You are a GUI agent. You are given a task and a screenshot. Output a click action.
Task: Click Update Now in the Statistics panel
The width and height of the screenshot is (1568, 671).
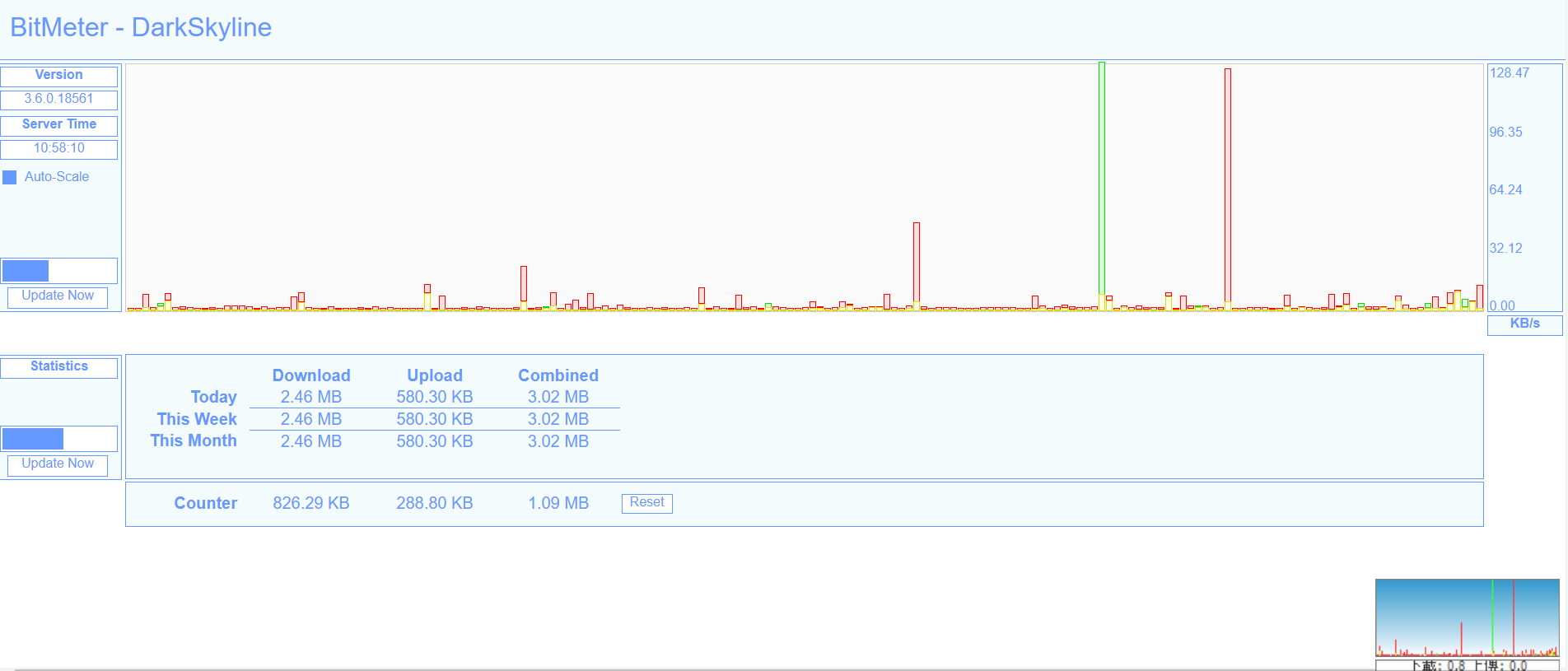[58, 464]
